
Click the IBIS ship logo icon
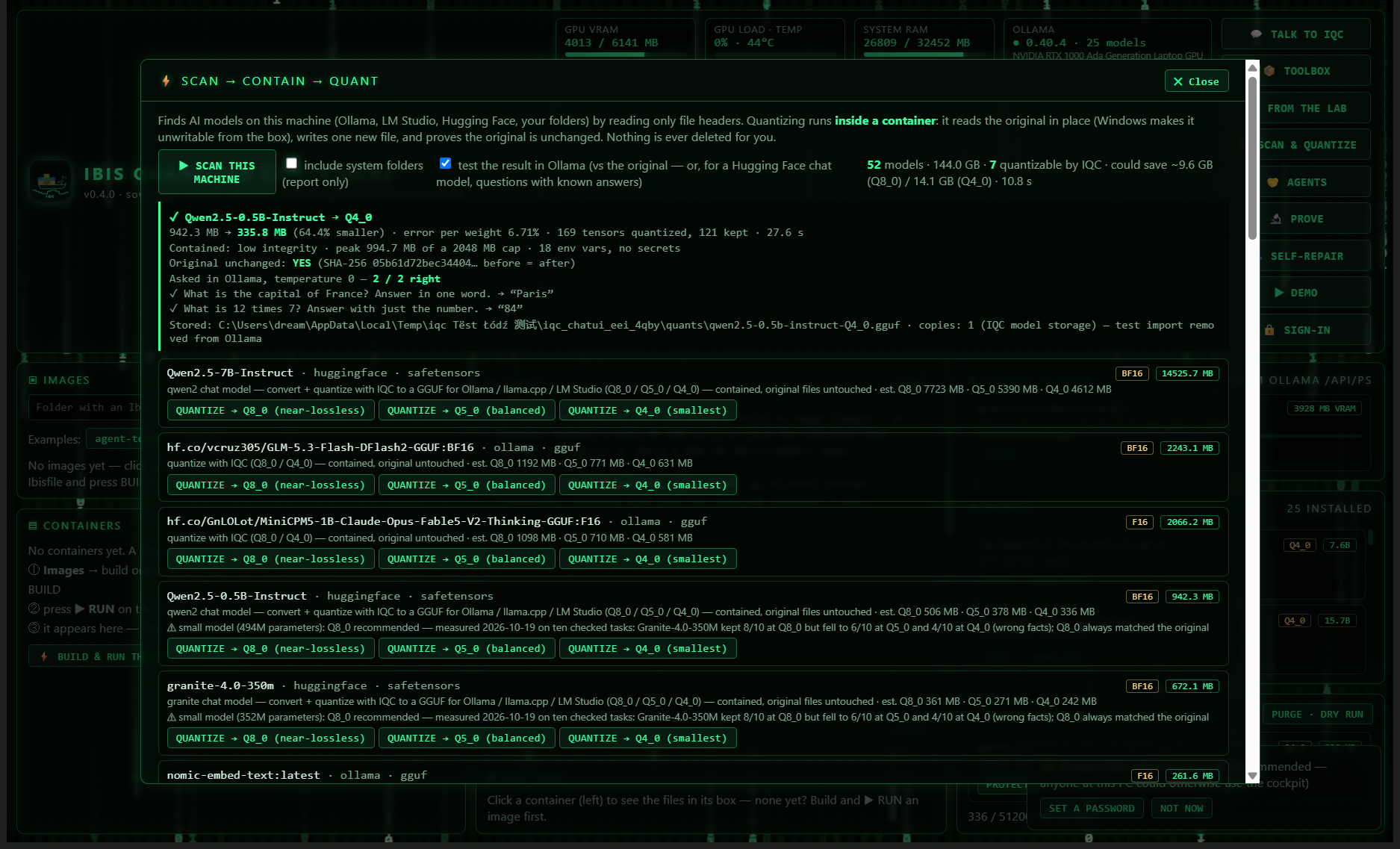[50, 181]
